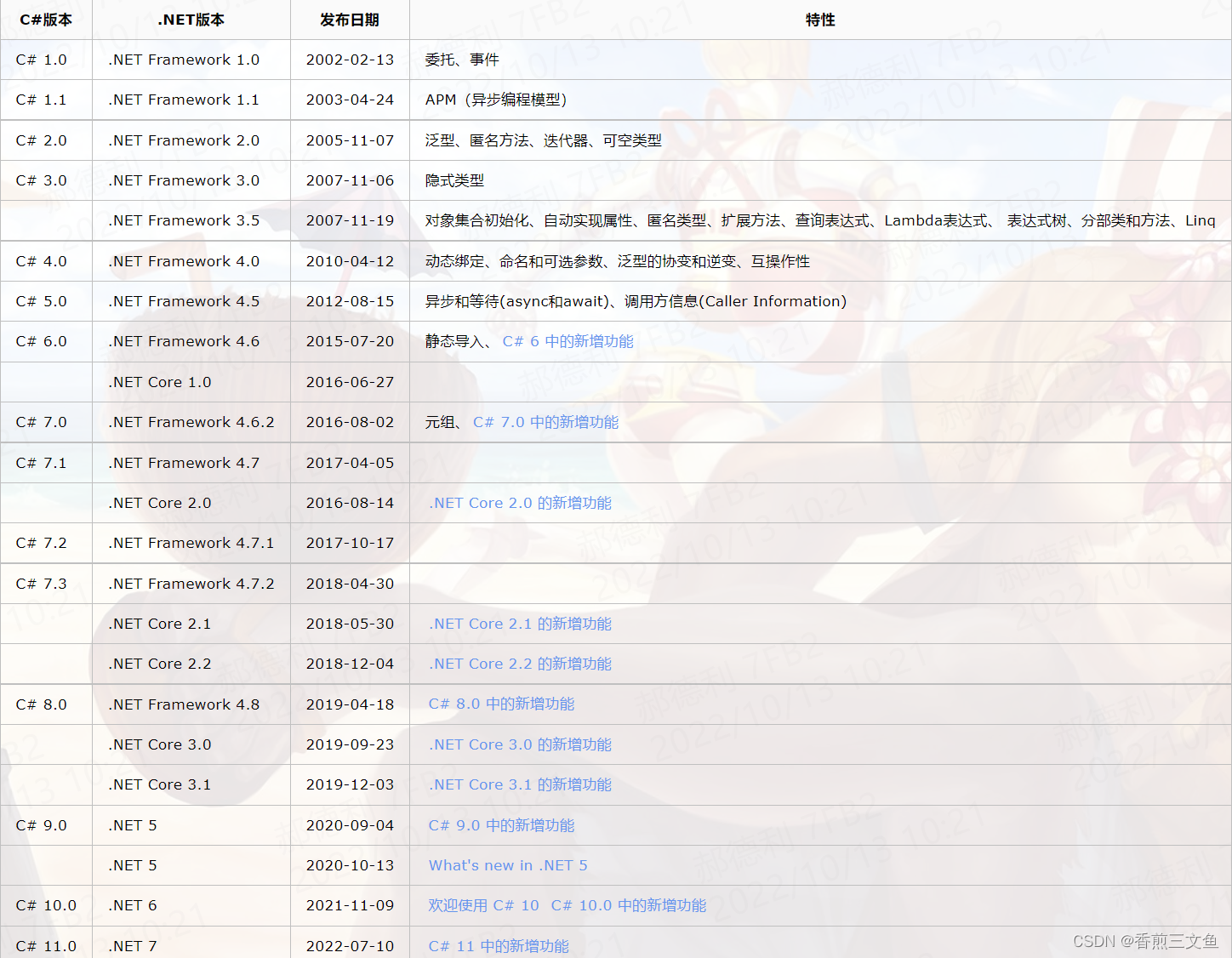Open the 'C# 11 中的新增功能' link
This screenshot has width=1232, height=958.
pos(497,945)
